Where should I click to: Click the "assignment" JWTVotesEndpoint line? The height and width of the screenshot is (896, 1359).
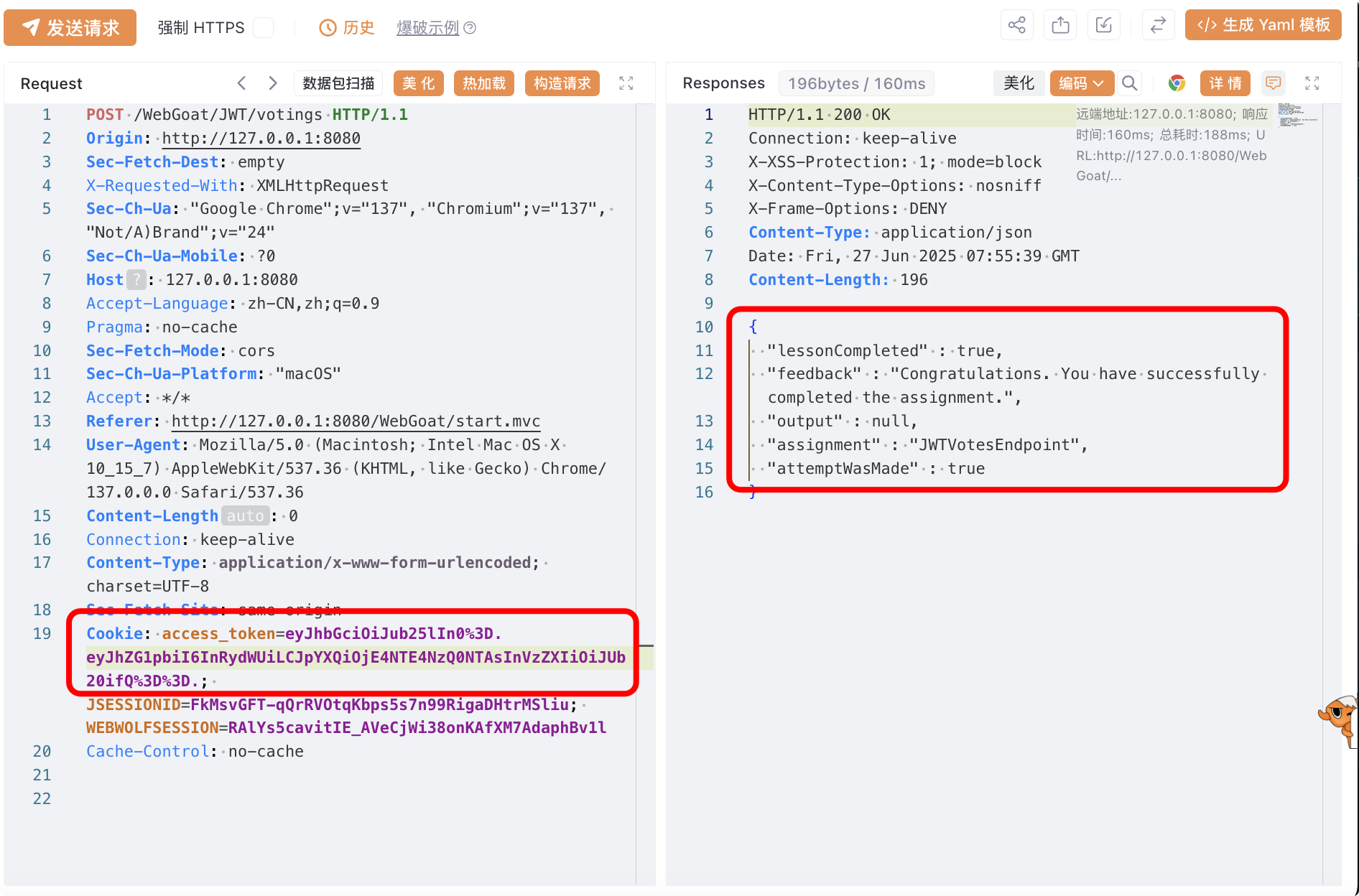[927, 444]
